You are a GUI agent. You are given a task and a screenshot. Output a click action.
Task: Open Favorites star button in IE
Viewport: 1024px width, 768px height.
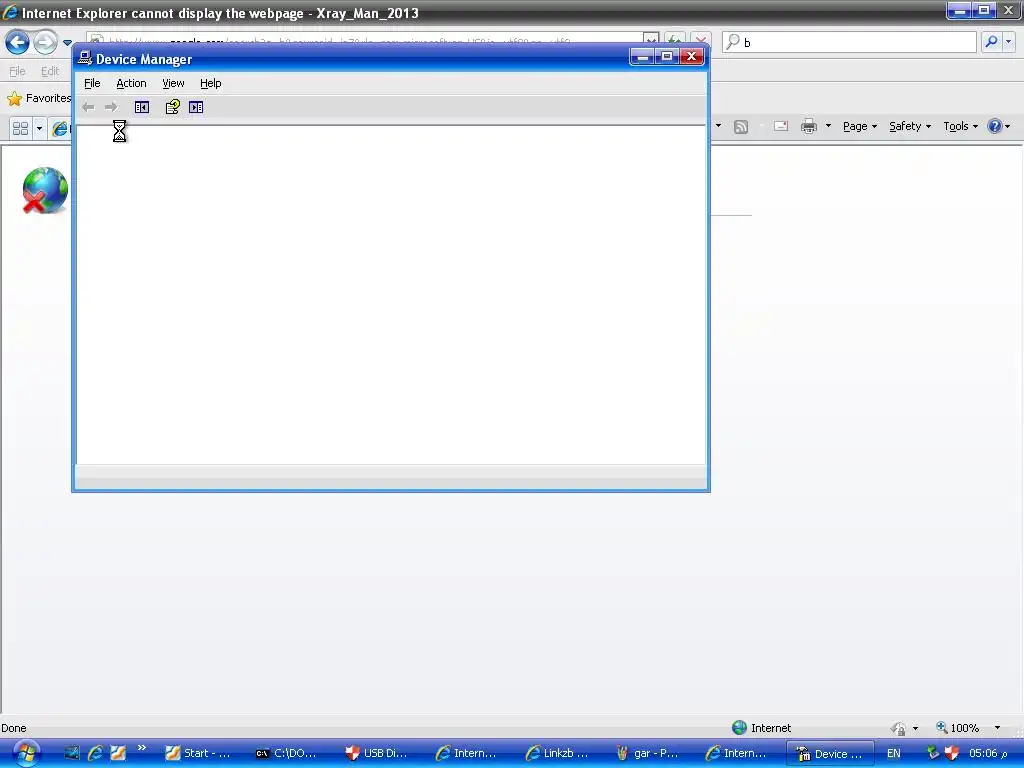tap(38, 98)
